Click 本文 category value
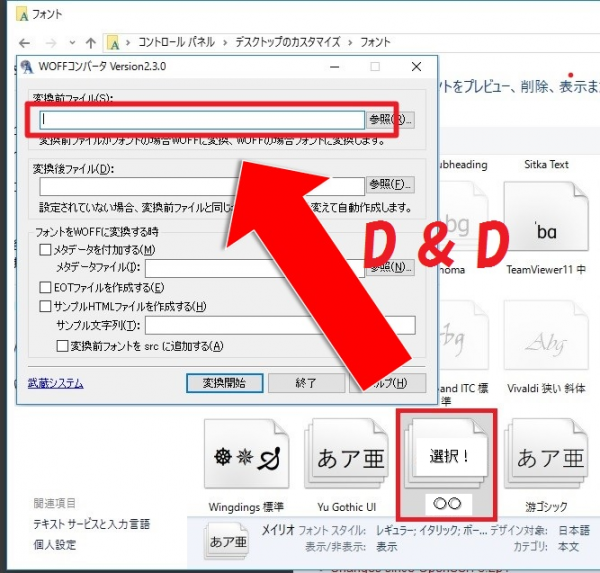This screenshot has width=600, height=573. pyautogui.click(x=568, y=547)
